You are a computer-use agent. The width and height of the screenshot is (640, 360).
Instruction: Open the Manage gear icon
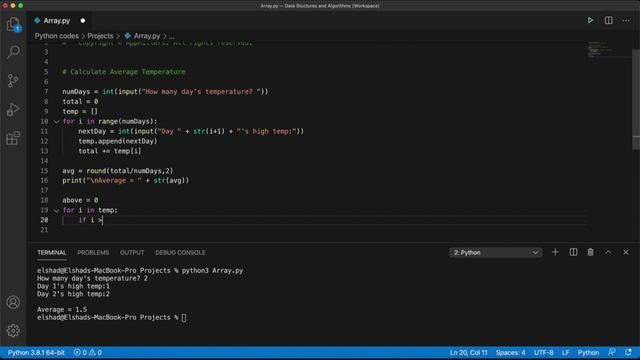pyautogui.click(x=13, y=331)
